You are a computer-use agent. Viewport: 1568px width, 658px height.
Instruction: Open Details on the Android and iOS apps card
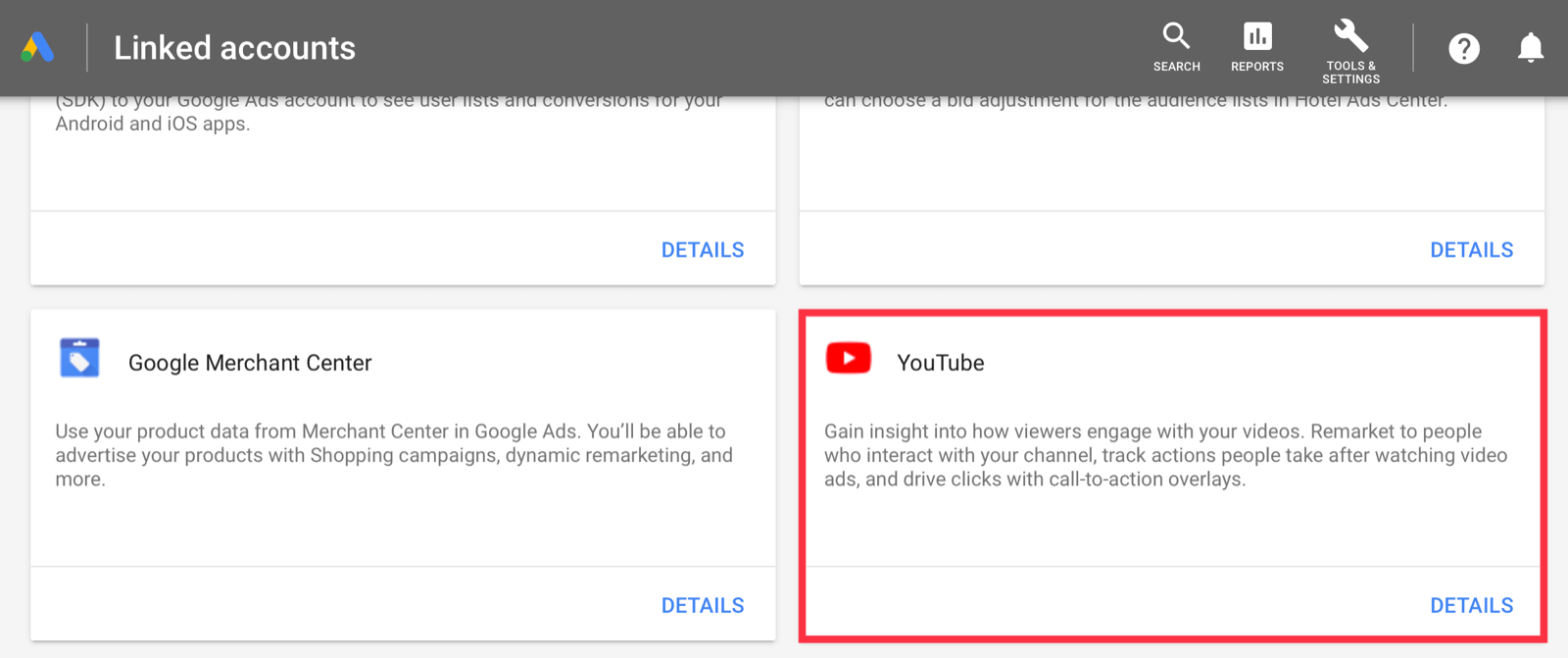703,250
